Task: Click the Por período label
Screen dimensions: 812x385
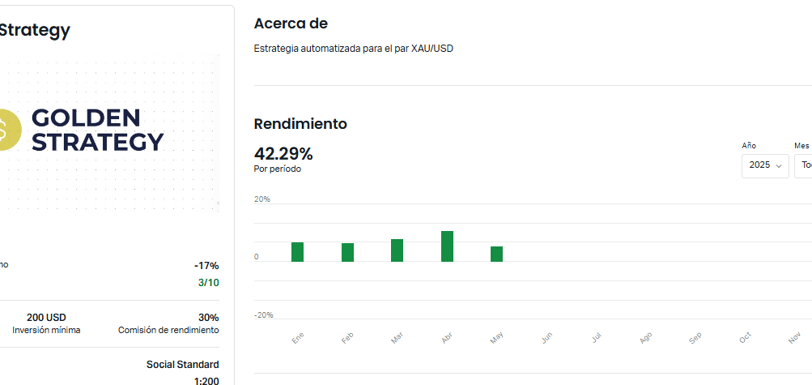Action: click(x=277, y=169)
